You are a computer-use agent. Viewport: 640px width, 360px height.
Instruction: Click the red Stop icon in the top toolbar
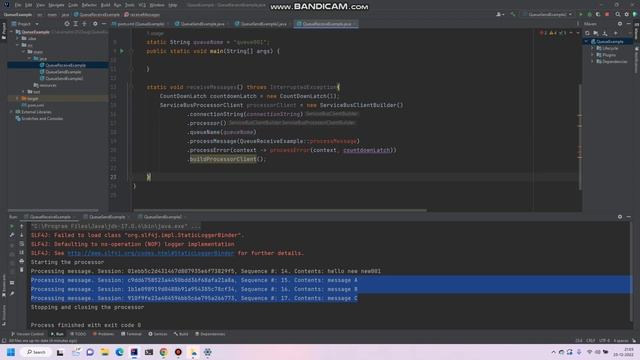point(607,14)
